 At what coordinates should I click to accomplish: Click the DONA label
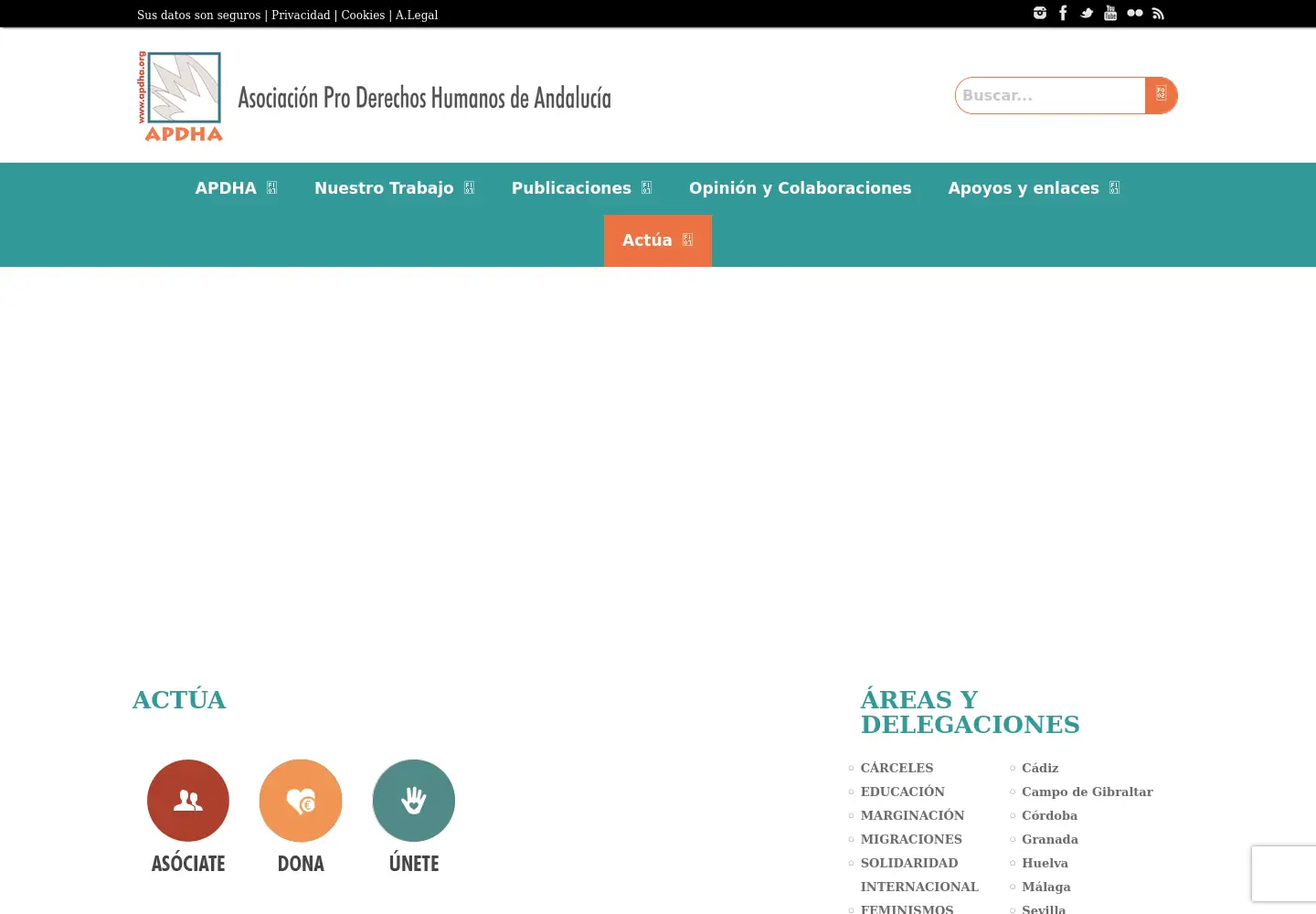point(301,863)
